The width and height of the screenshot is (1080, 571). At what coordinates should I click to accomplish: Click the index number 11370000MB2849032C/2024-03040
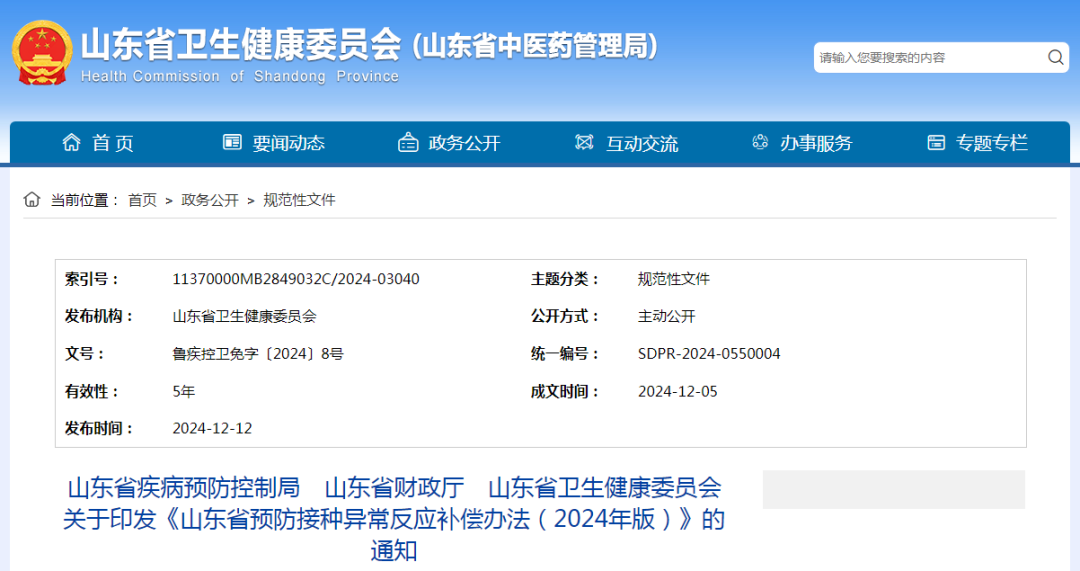coord(296,279)
